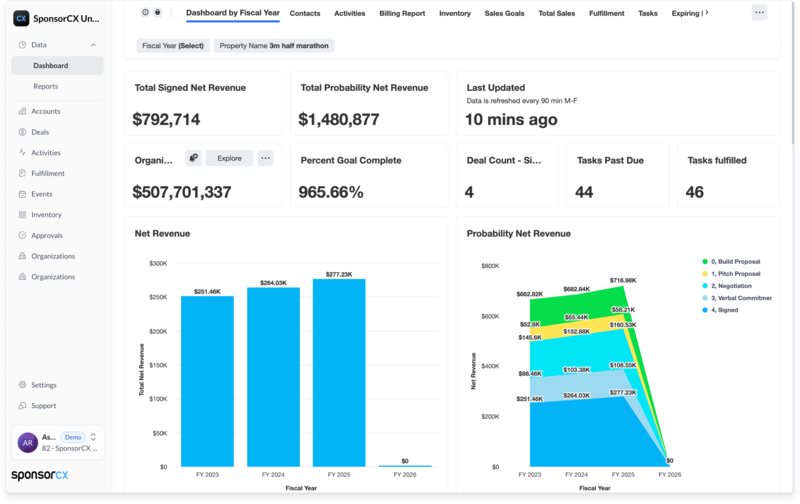Click the Tasks Past Due value 44
The height and width of the screenshot is (504, 800).
(584, 192)
